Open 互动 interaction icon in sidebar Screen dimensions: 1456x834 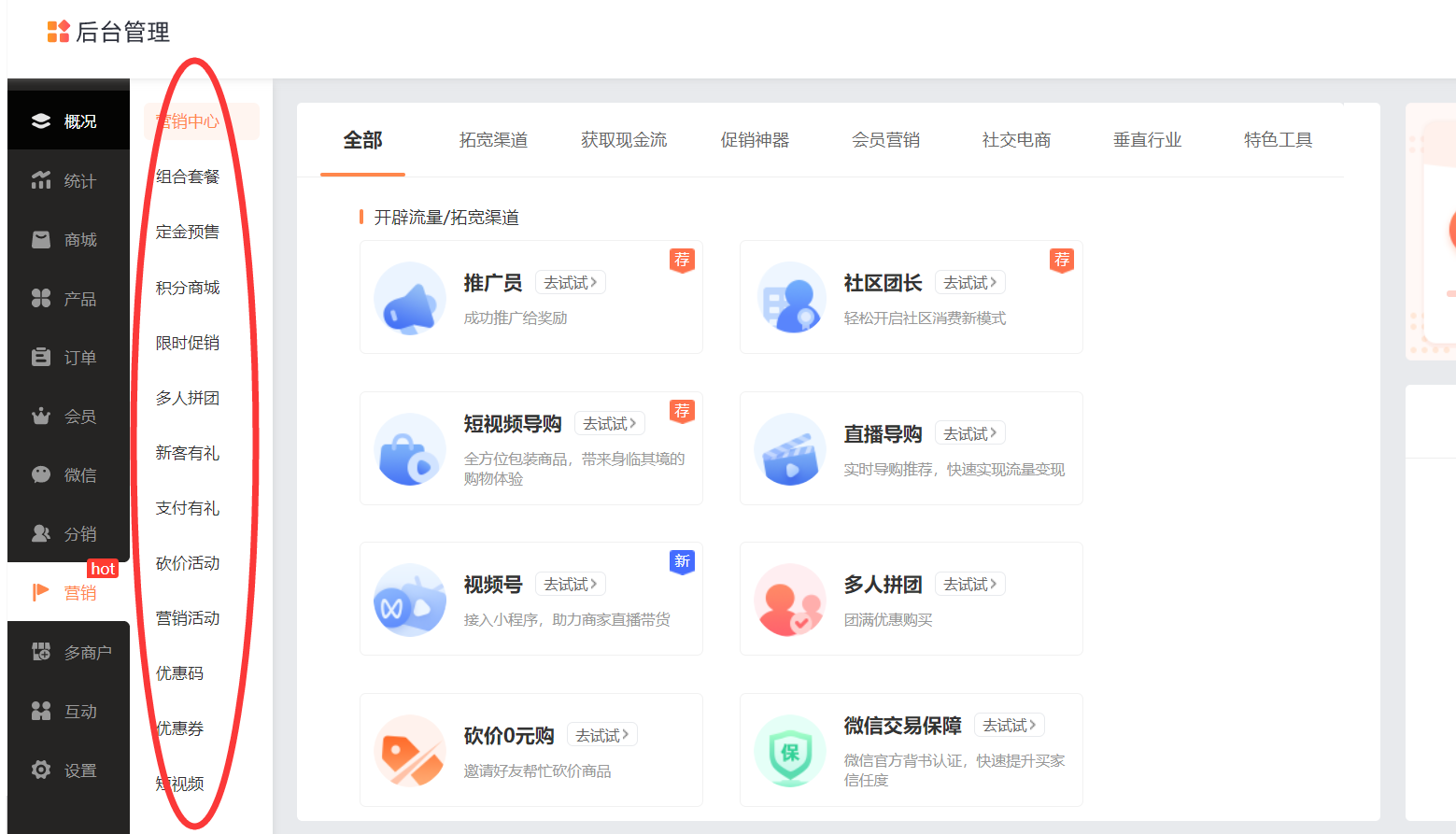tap(41, 711)
